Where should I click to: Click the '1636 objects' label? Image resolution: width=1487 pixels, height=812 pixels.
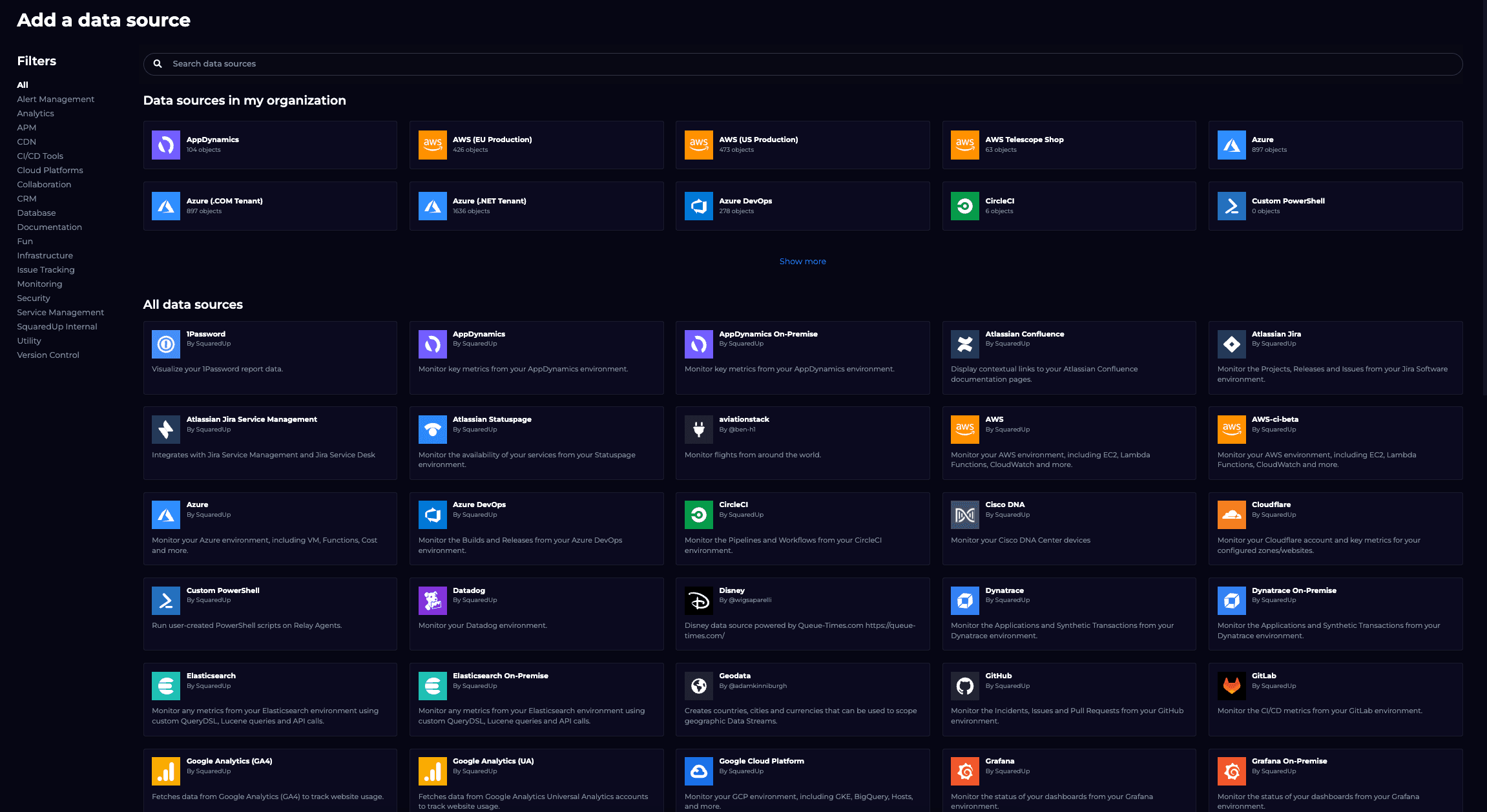click(x=471, y=211)
